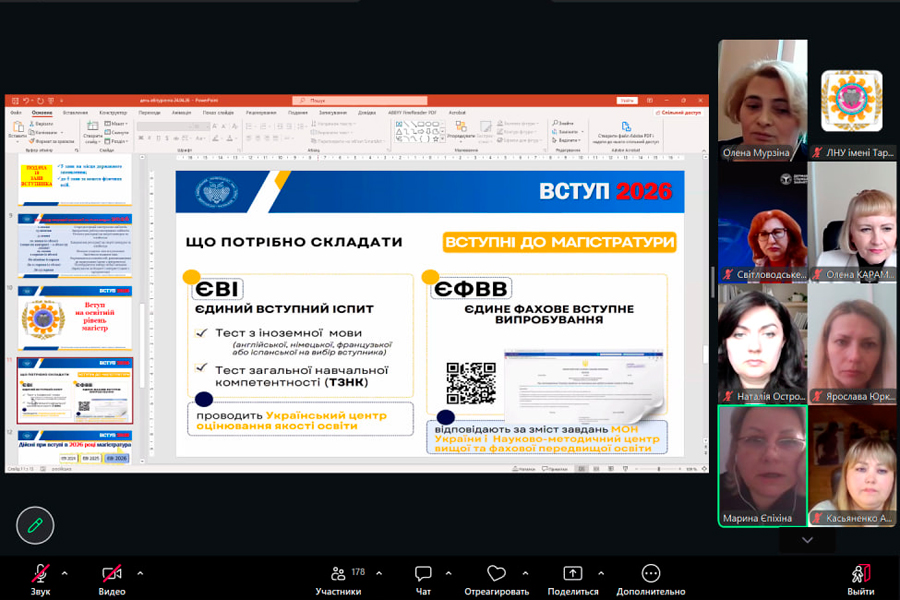Viewport: 900px width, 600px height.
Task: Click the Save icon in PowerPoint title bar
Action: pyautogui.click(x=15, y=100)
